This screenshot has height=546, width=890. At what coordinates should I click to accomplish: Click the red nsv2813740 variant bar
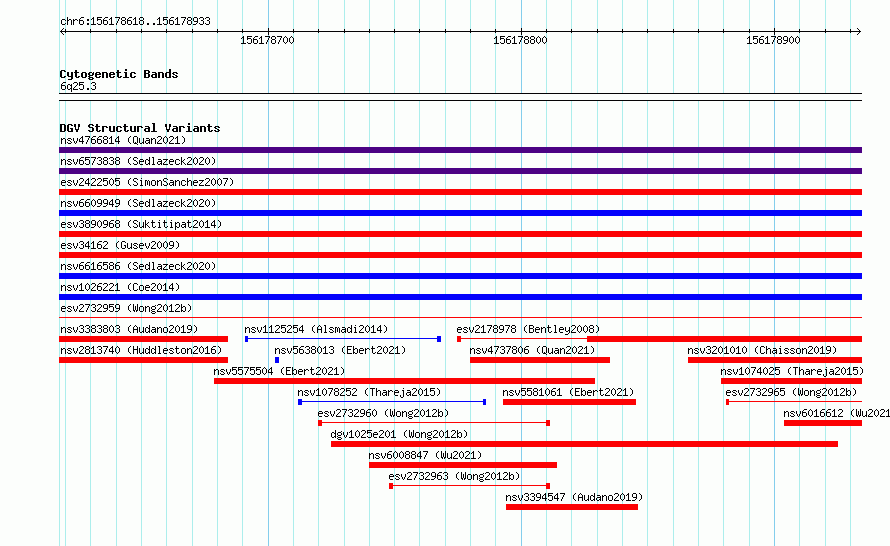coord(144,360)
